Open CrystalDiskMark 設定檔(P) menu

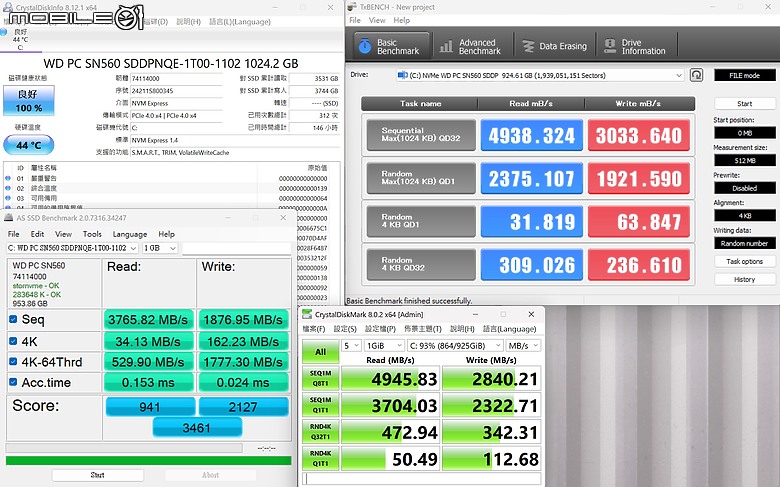tap(380, 329)
